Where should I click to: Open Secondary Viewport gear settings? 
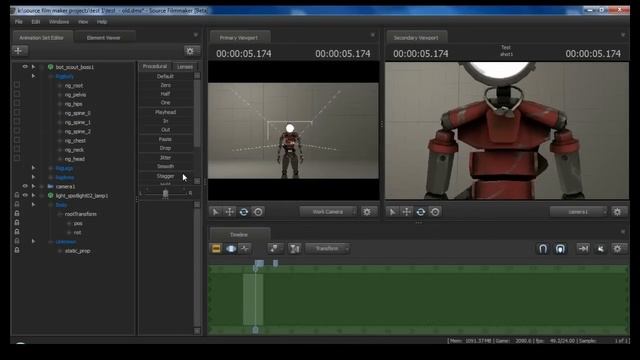coord(618,212)
